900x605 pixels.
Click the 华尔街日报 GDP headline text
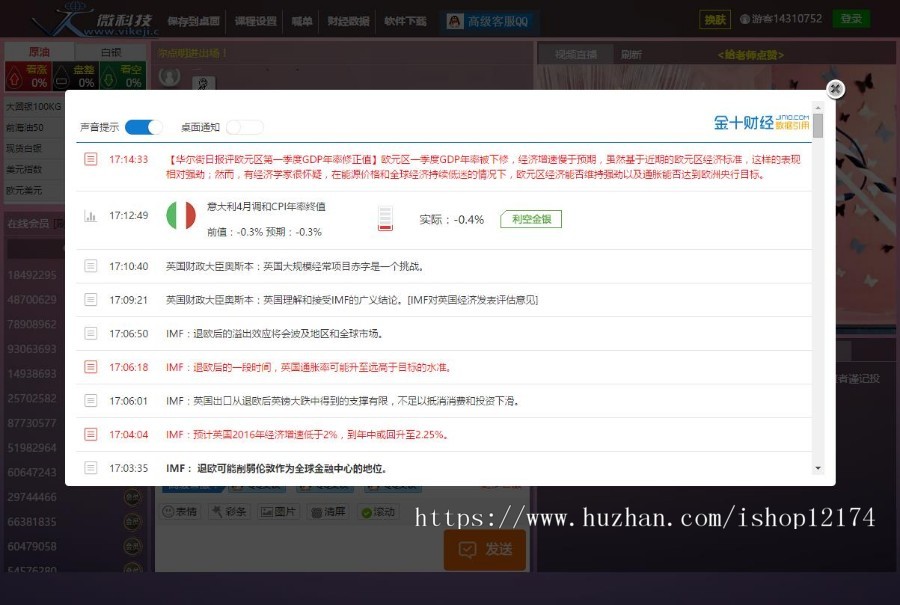(483, 166)
